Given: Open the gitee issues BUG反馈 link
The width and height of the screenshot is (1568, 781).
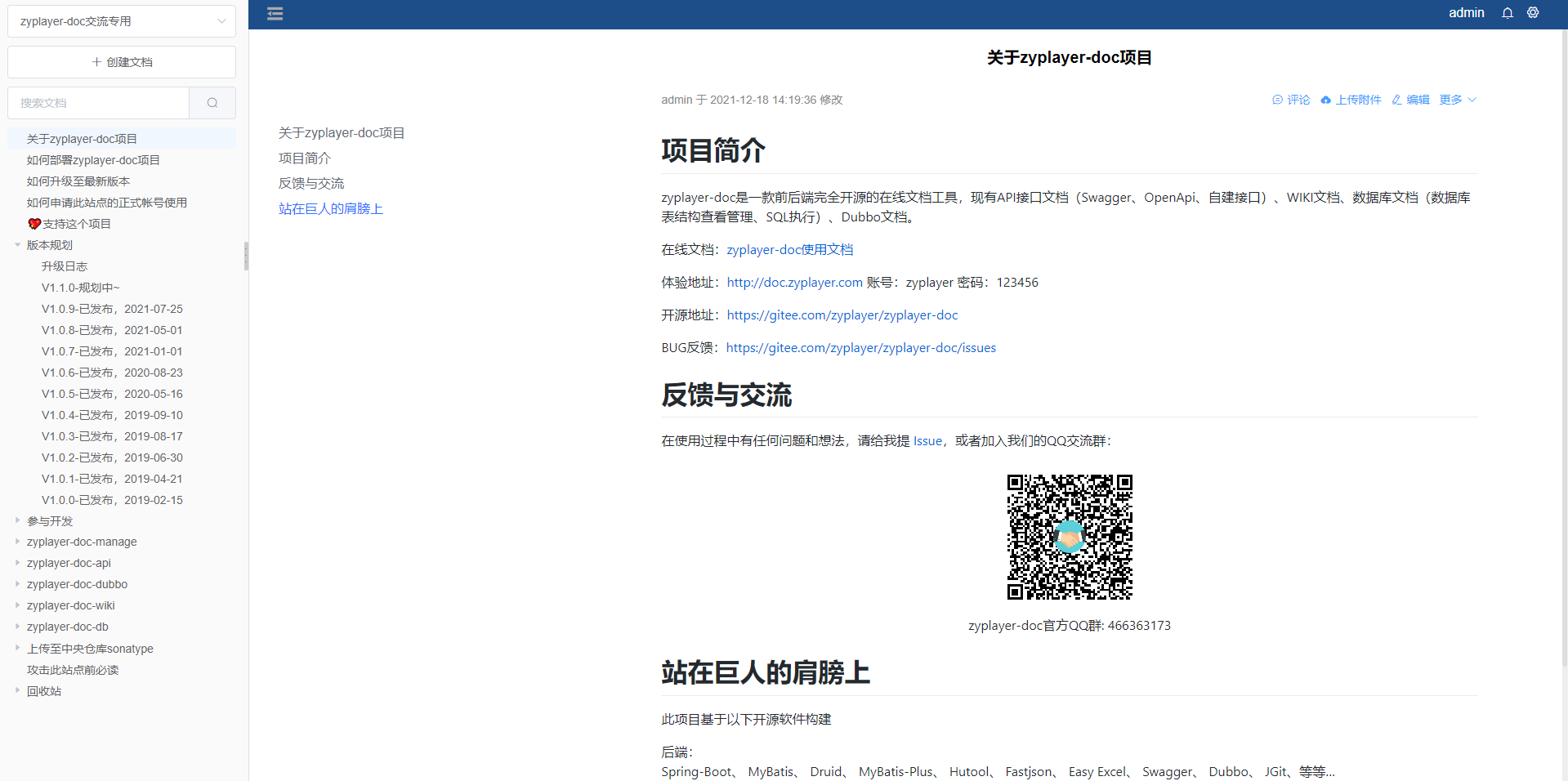Looking at the screenshot, I should [861, 348].
